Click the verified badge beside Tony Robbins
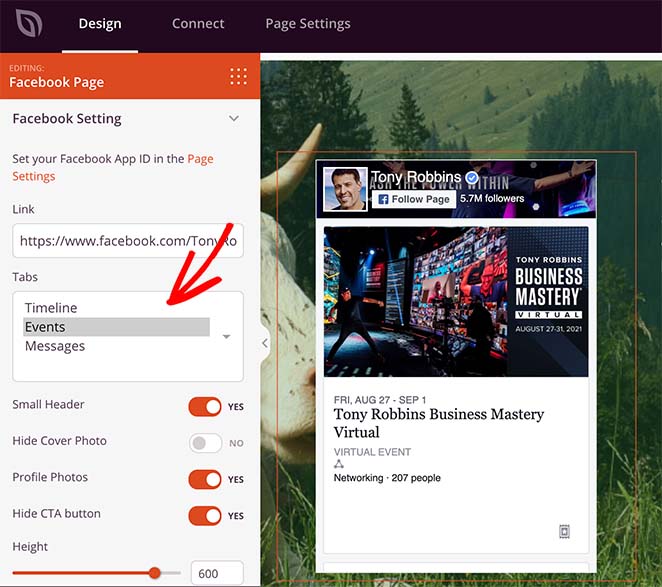The width and height of the screenshot is (662, 587). (x=472, y=177)
